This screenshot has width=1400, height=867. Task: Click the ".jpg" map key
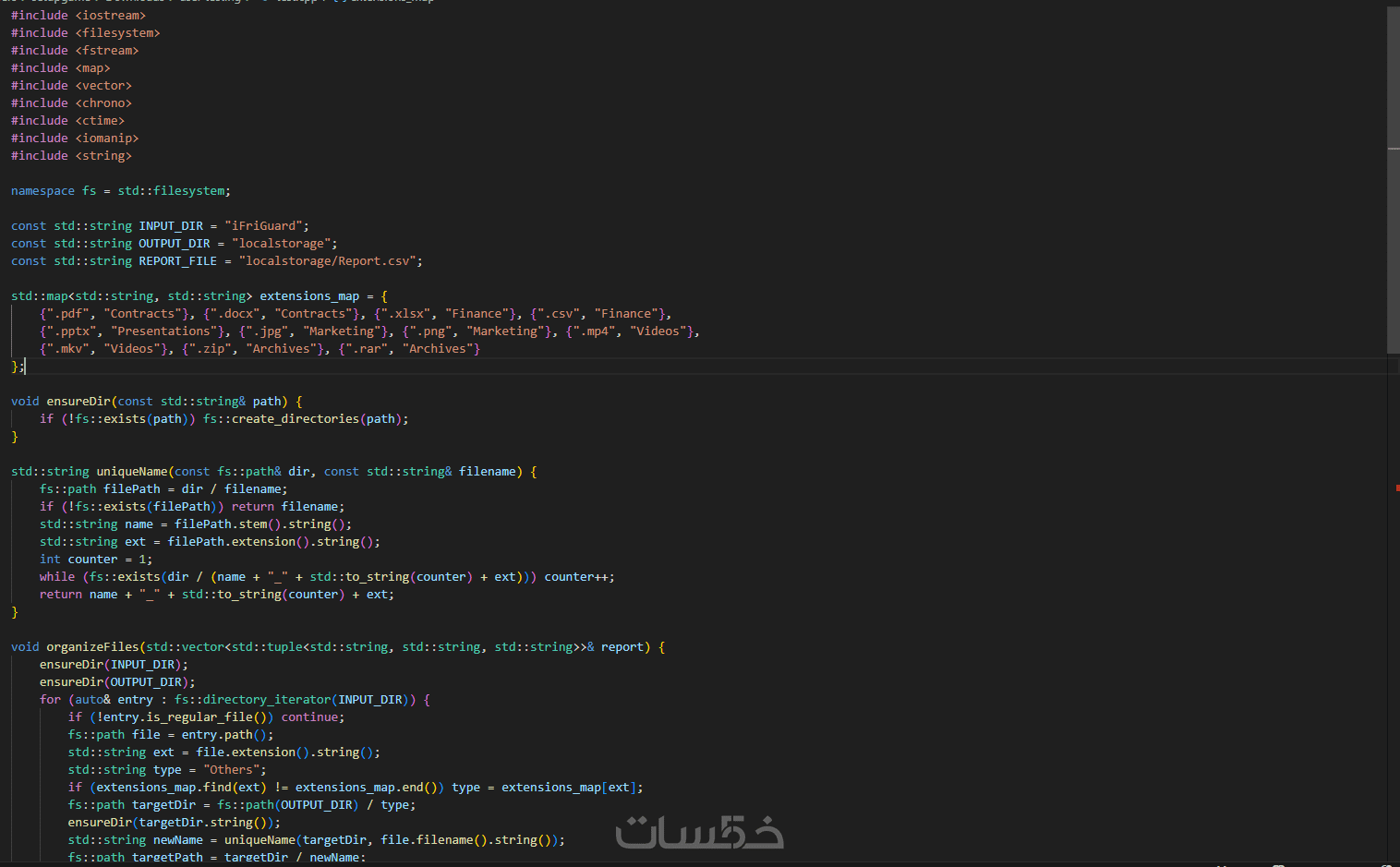click(x=267, y=331)
